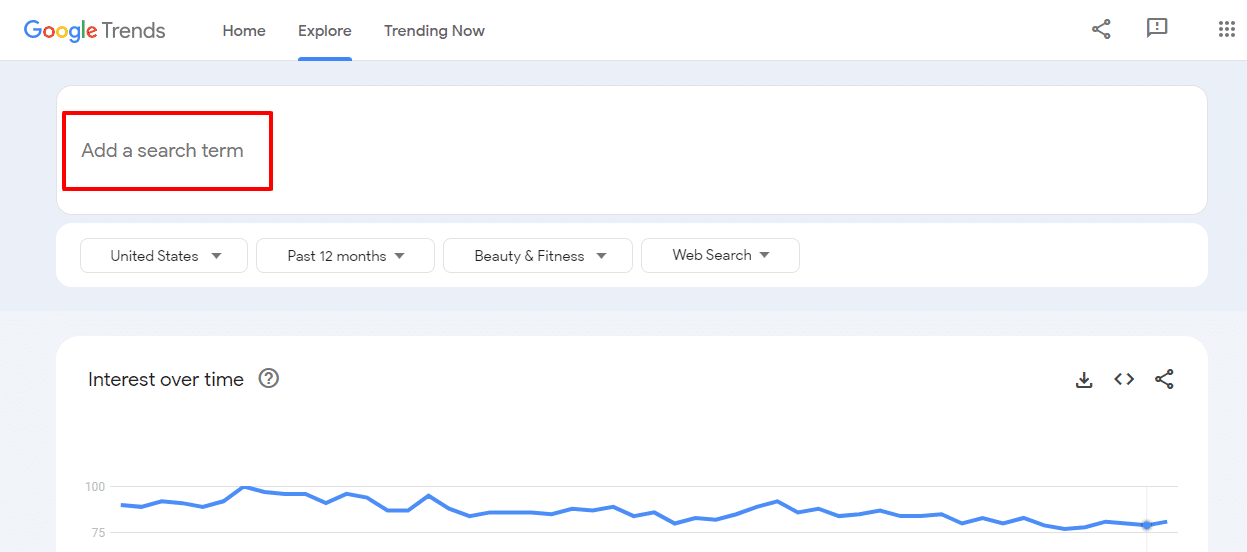
Task: Go to the Home tab
Action: coord(244,31)
